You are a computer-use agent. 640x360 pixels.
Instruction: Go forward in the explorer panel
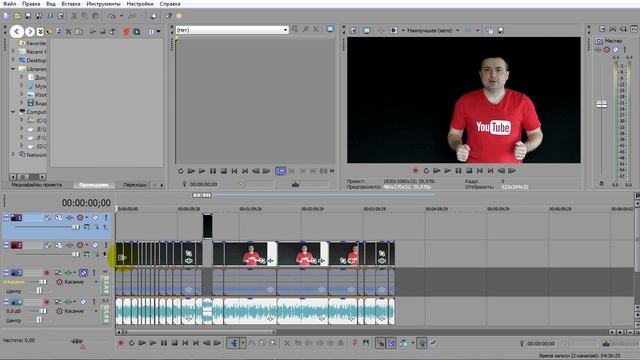(29, 31)
